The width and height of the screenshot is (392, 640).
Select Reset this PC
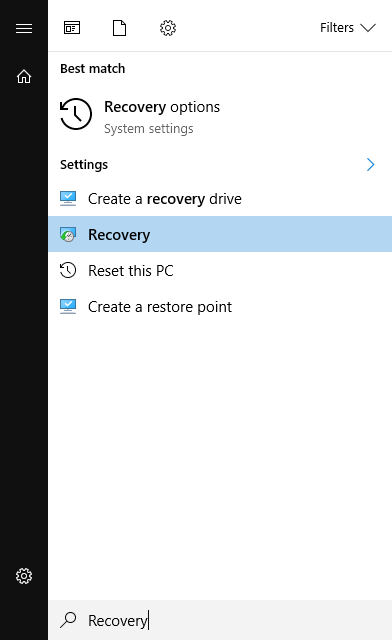click(220, 270)
